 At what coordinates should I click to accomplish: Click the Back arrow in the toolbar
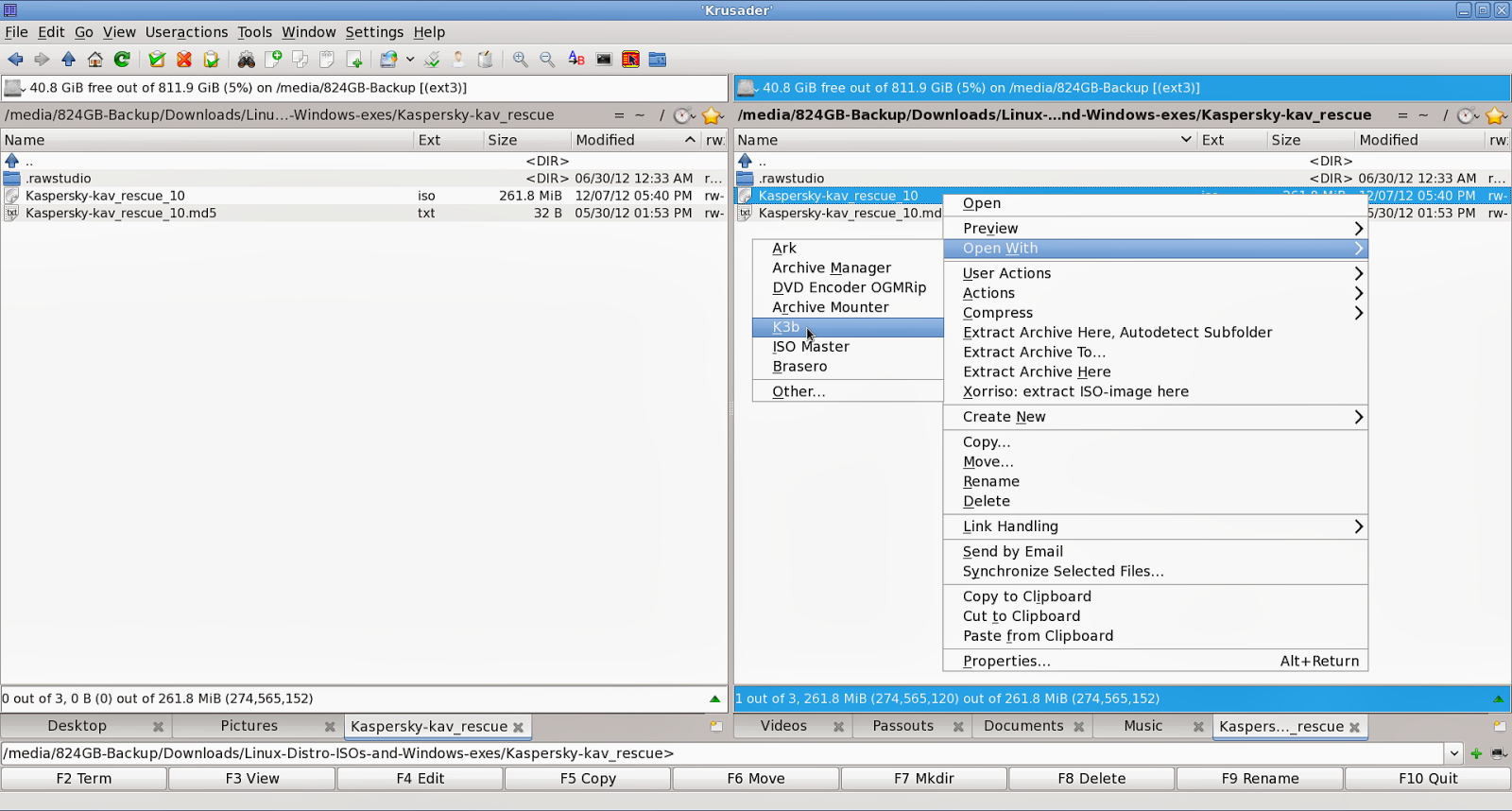point(15,60)
